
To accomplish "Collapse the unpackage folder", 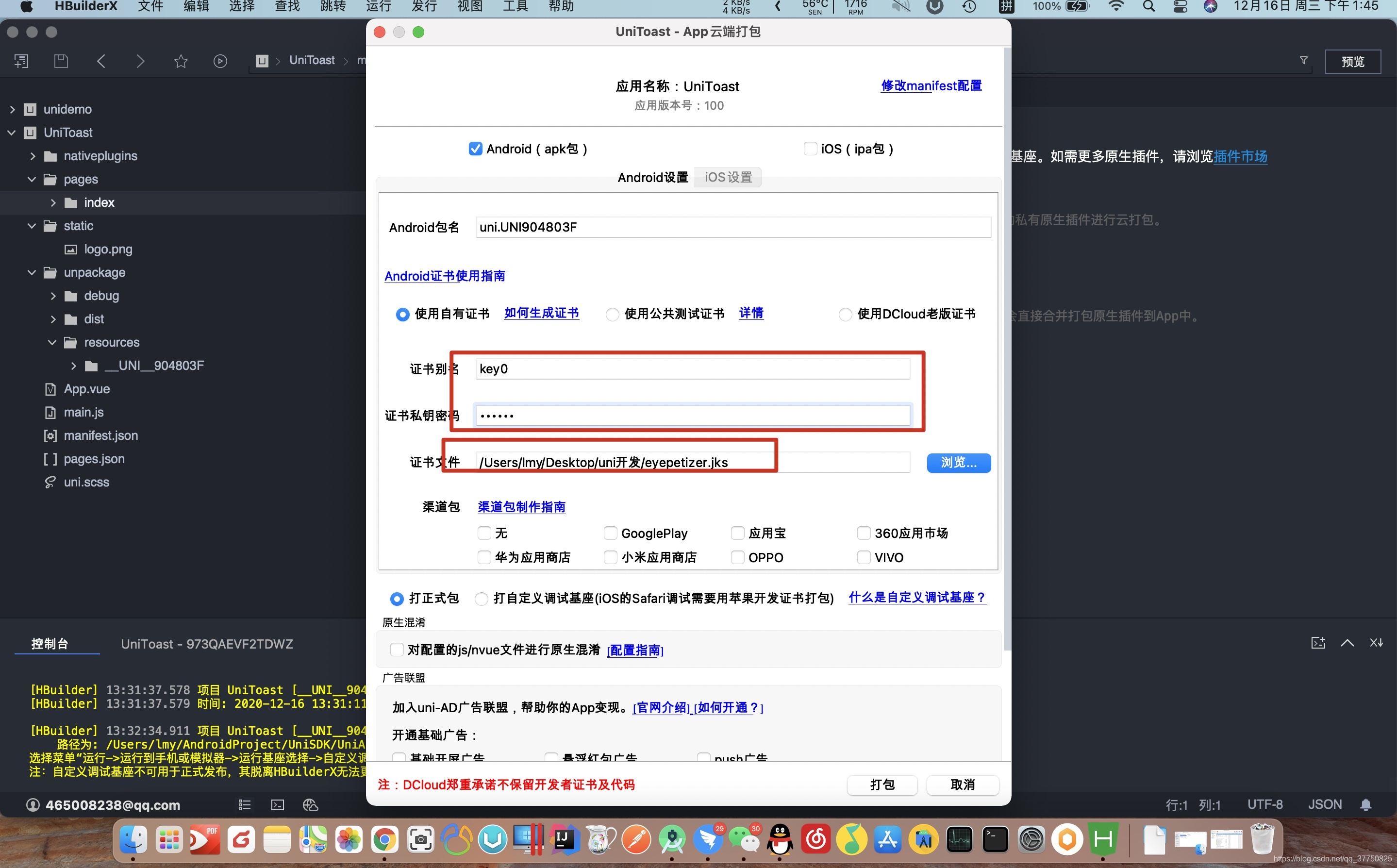I will [x=32, y=273].
